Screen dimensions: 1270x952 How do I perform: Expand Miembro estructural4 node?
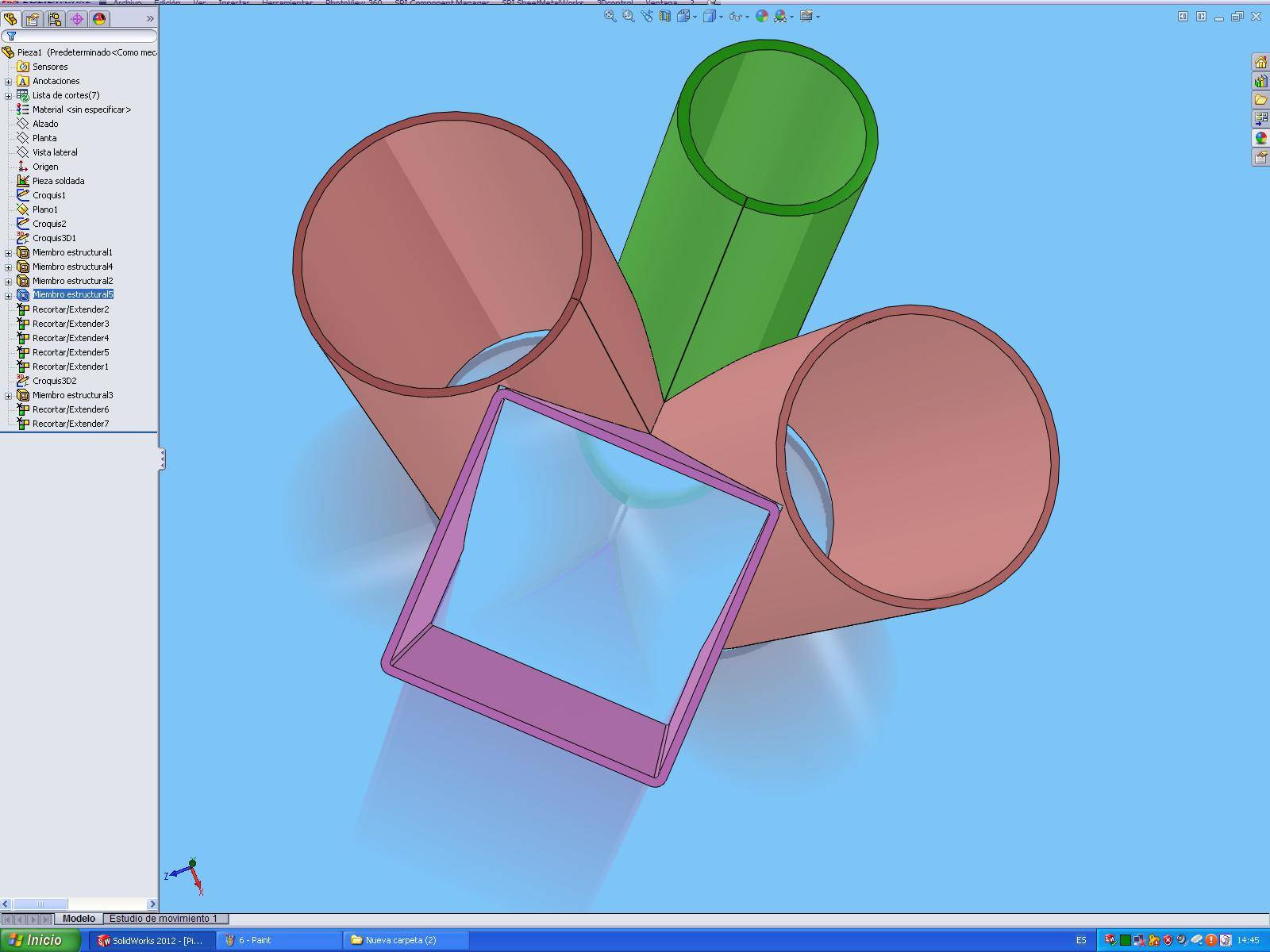pos(9,267)
